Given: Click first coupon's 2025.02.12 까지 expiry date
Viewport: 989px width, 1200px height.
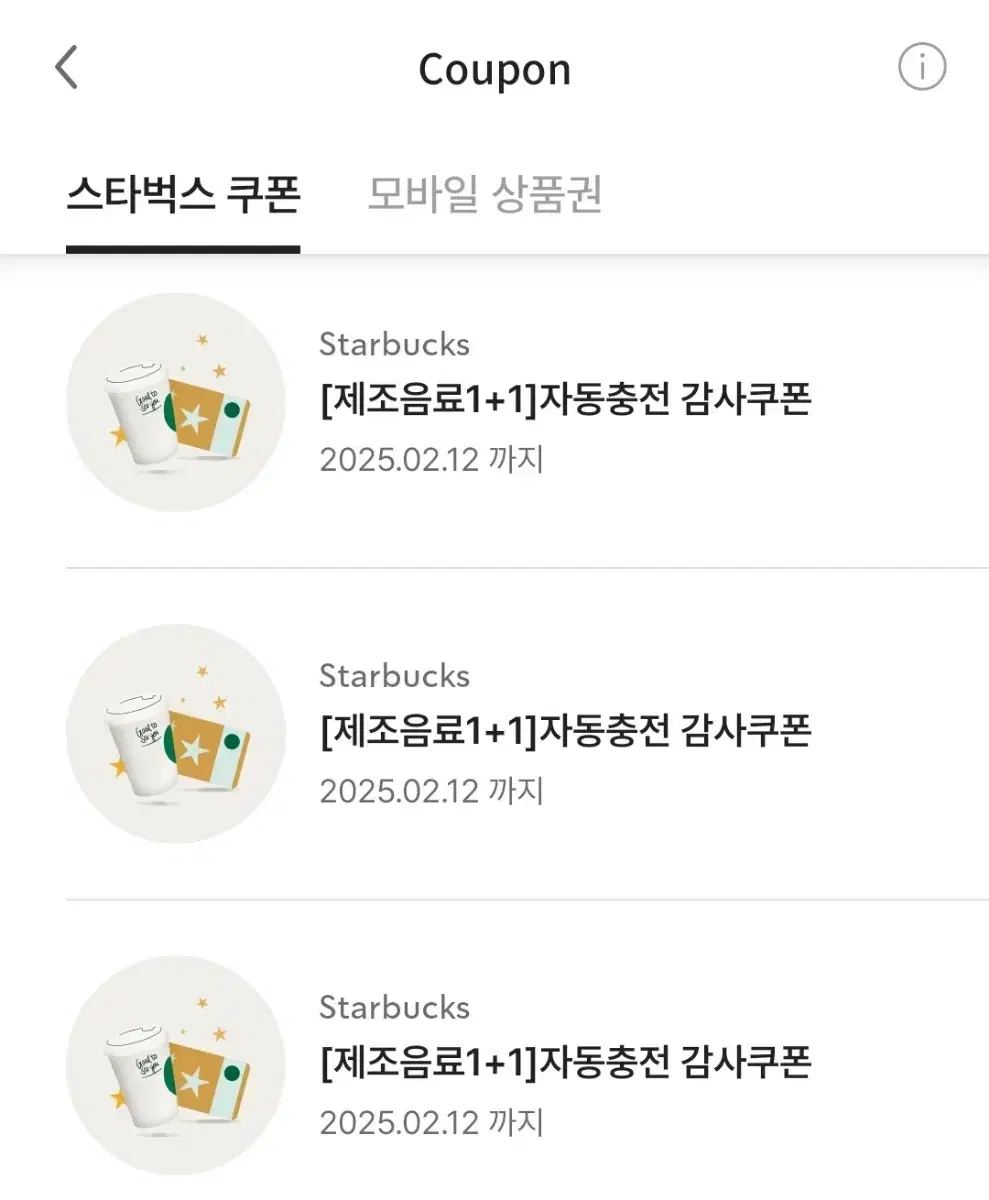Looking at the screenshot, I should [431, 460].
